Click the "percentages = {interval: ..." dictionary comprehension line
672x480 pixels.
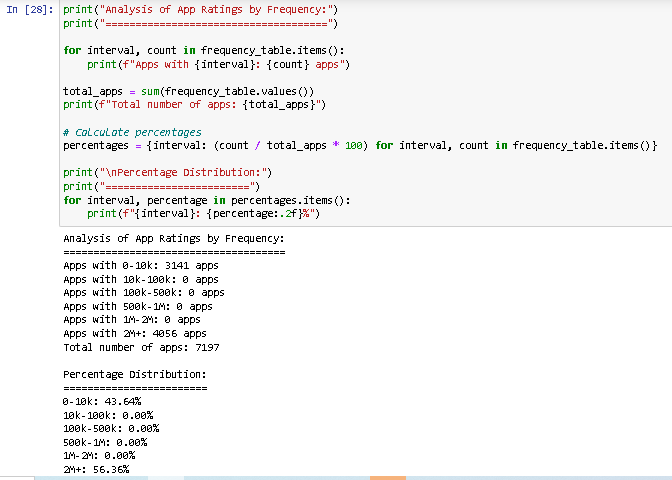coord(360,145)
